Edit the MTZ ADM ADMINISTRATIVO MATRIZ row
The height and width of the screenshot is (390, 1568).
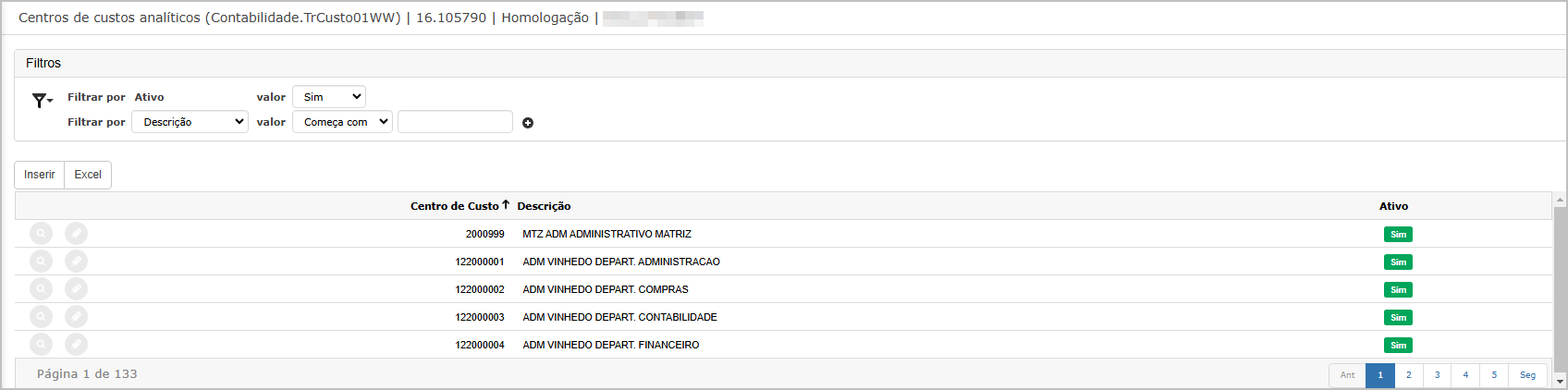click(76, 234)
